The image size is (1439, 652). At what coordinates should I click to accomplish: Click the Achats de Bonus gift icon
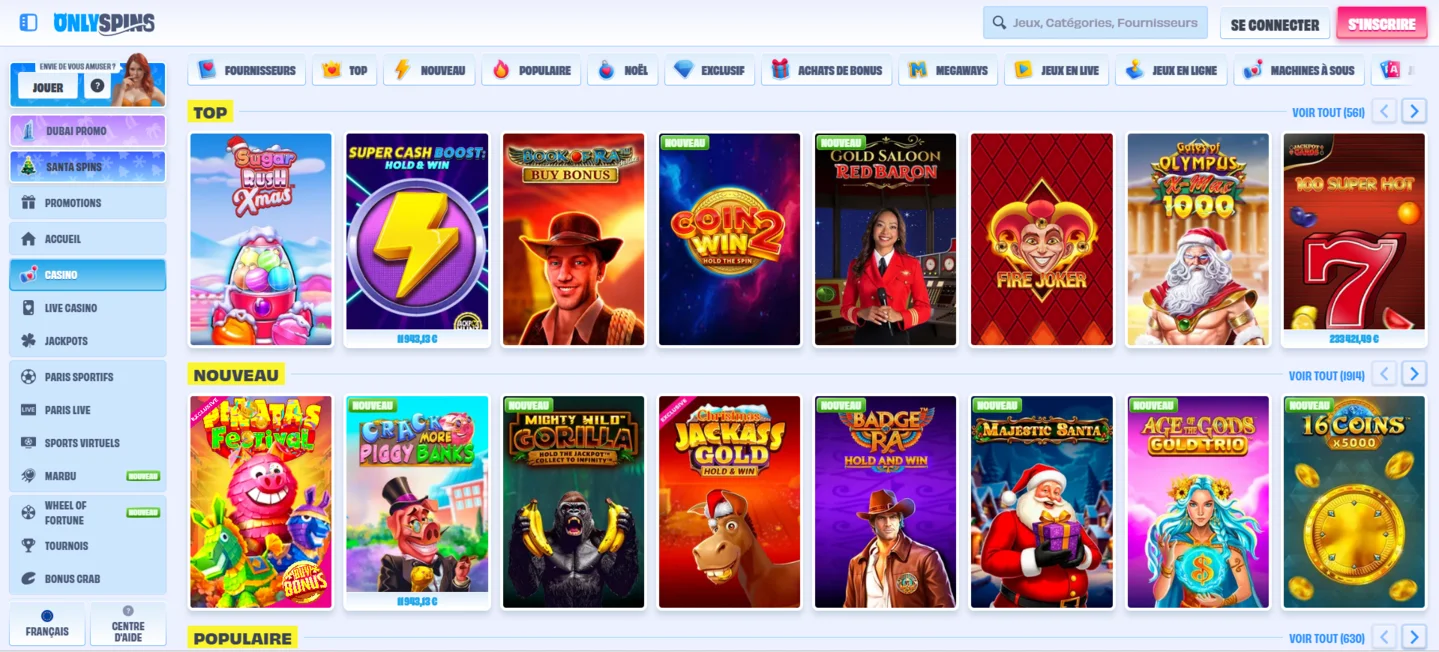click(780, 70)
